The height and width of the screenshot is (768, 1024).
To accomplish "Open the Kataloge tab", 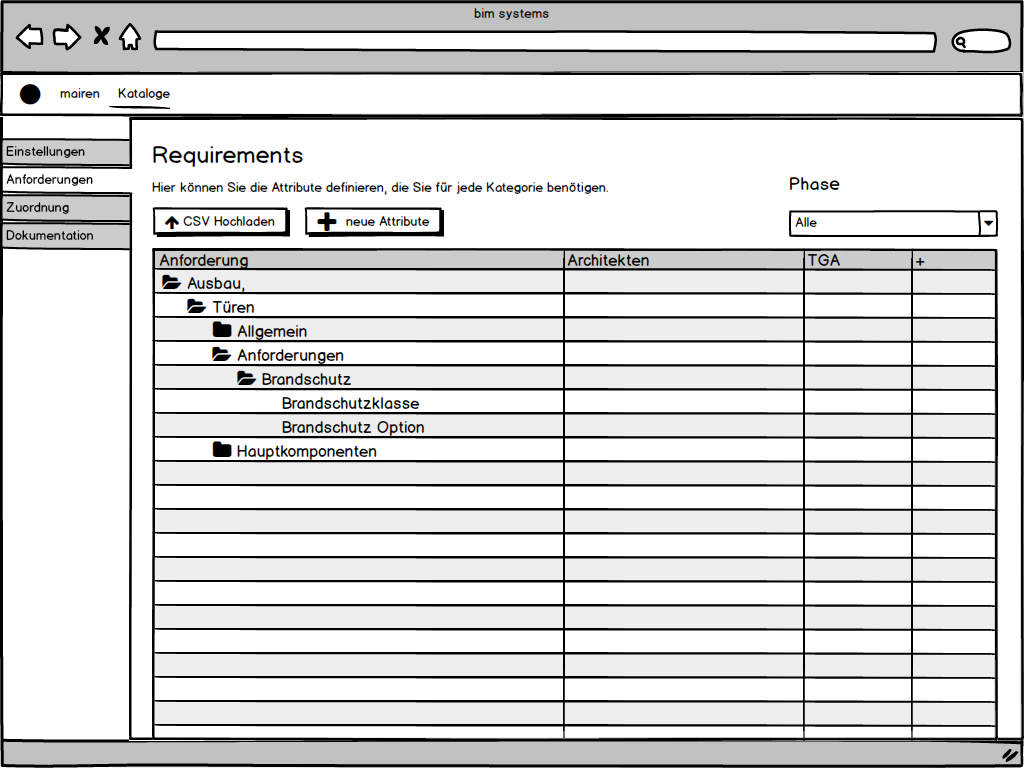I will coord(143,94).
